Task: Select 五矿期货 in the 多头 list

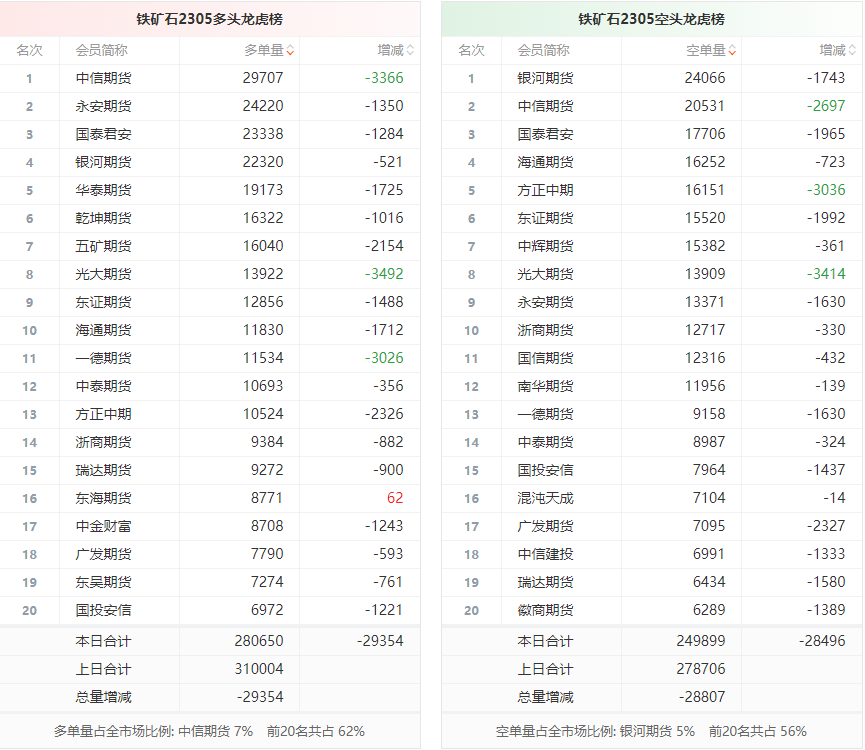Action: click(x=103, y=246)
